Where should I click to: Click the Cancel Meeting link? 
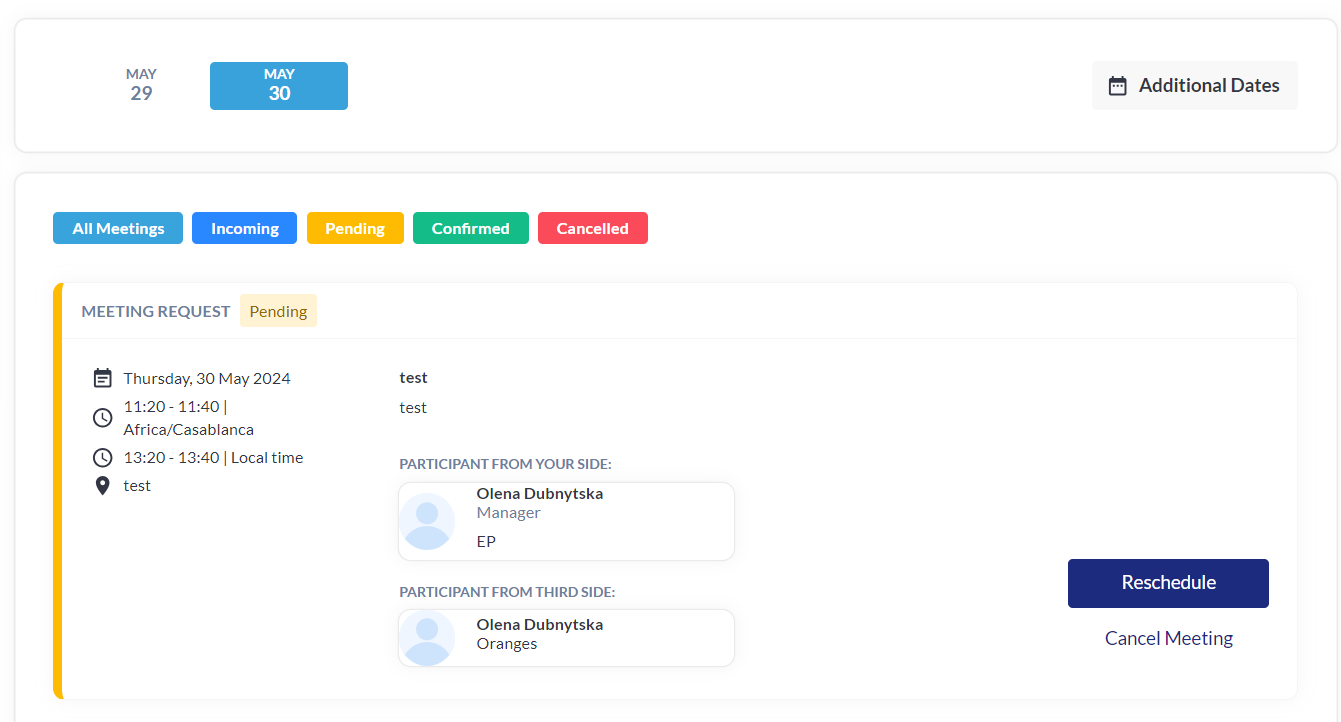[1168, 638]
